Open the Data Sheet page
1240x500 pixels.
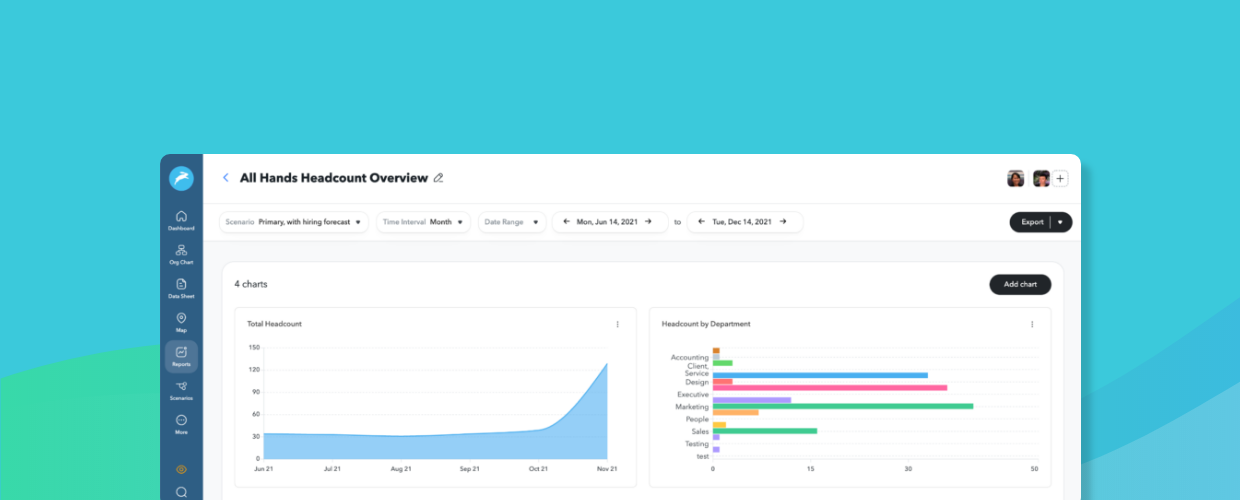coord(181,288)
